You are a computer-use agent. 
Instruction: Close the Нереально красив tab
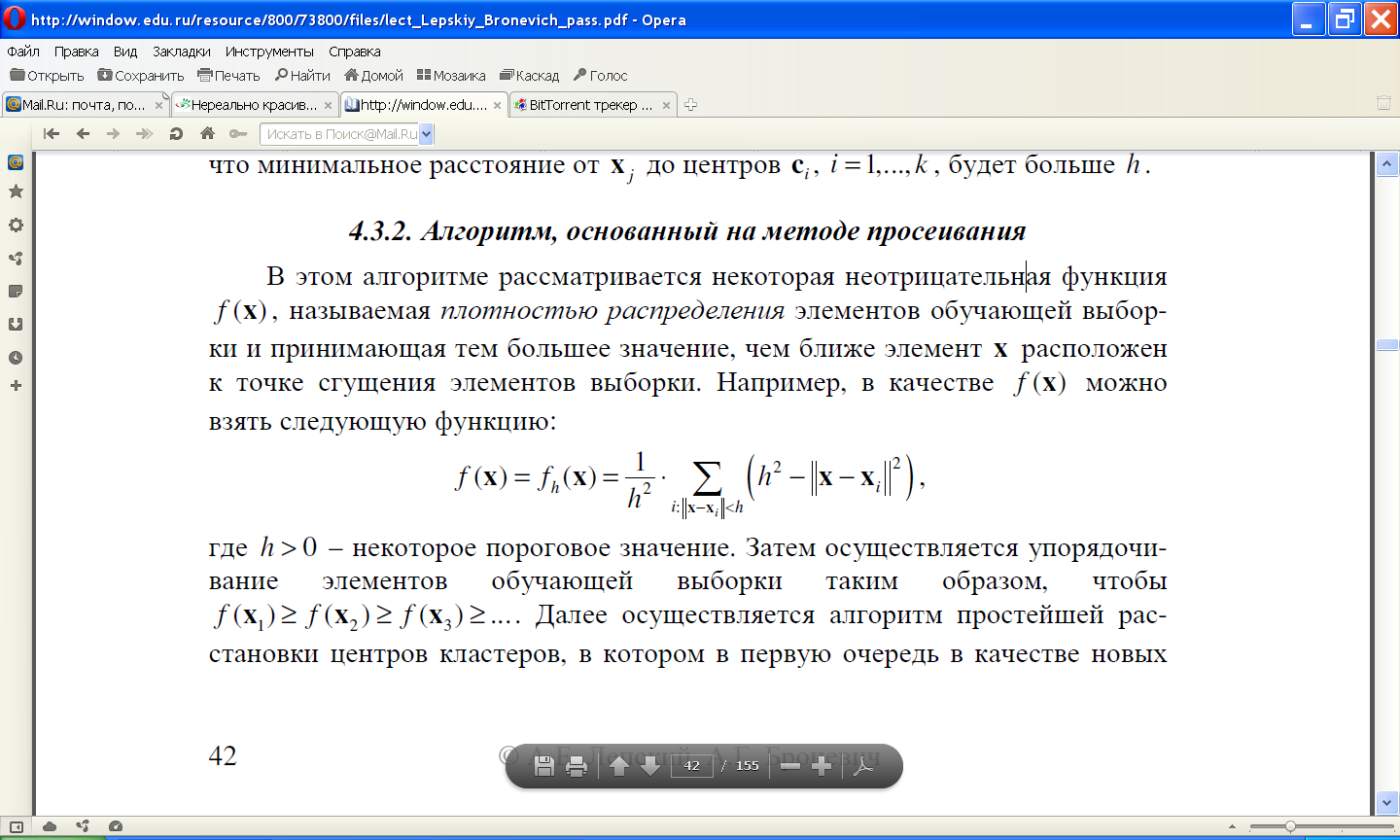coord(329,105)
